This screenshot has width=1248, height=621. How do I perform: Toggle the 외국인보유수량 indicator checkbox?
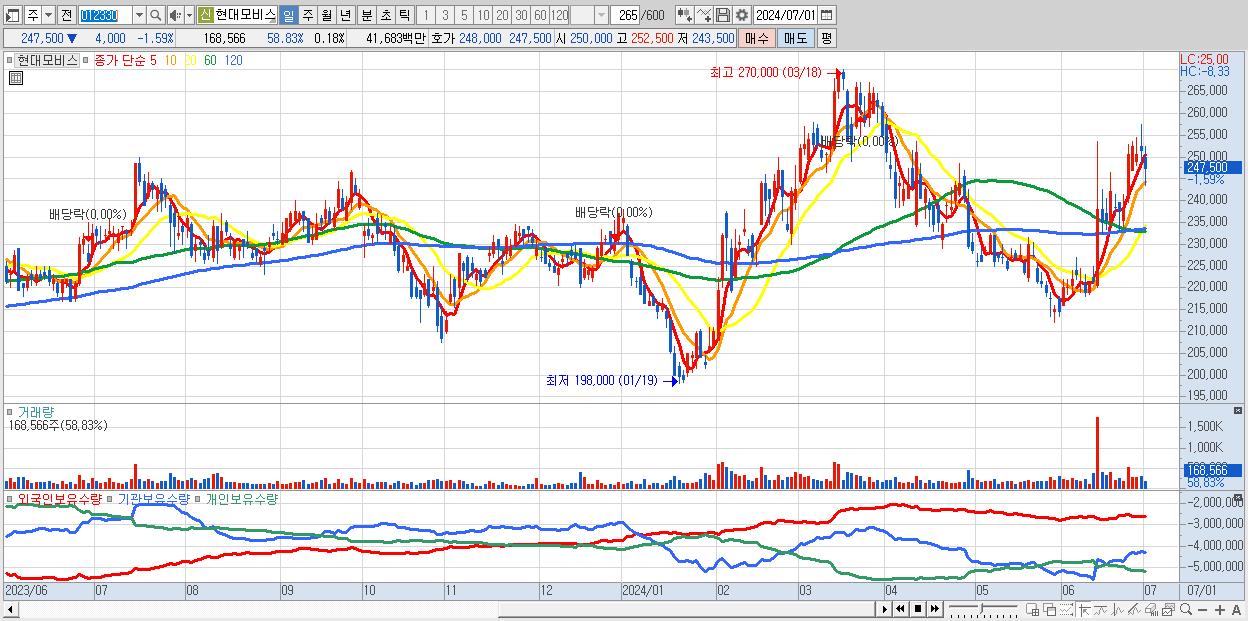tap(9, 498)
